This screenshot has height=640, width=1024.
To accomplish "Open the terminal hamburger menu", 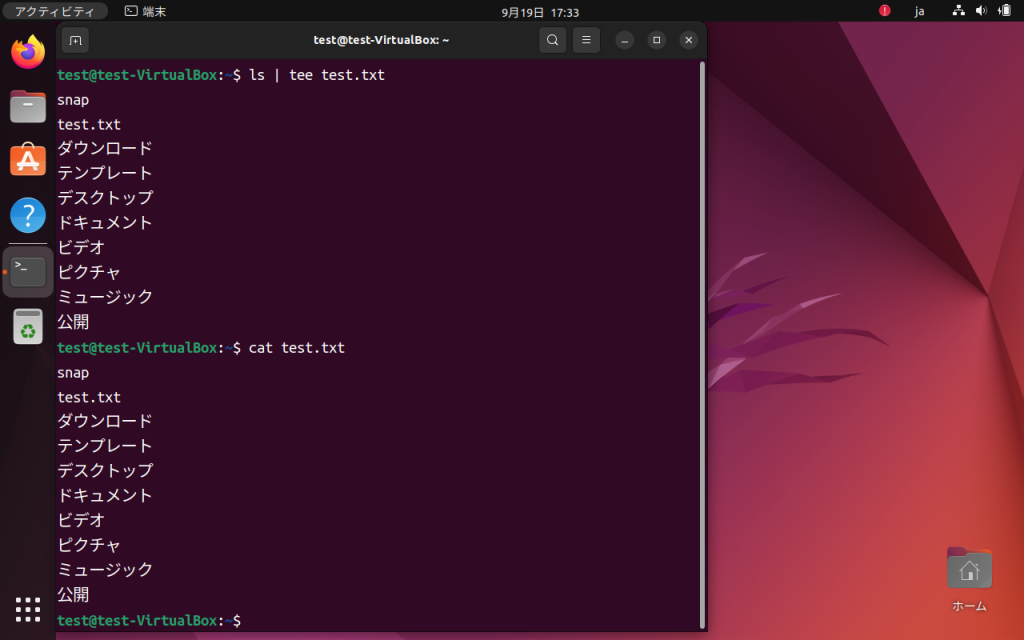I will click(586, 40).
